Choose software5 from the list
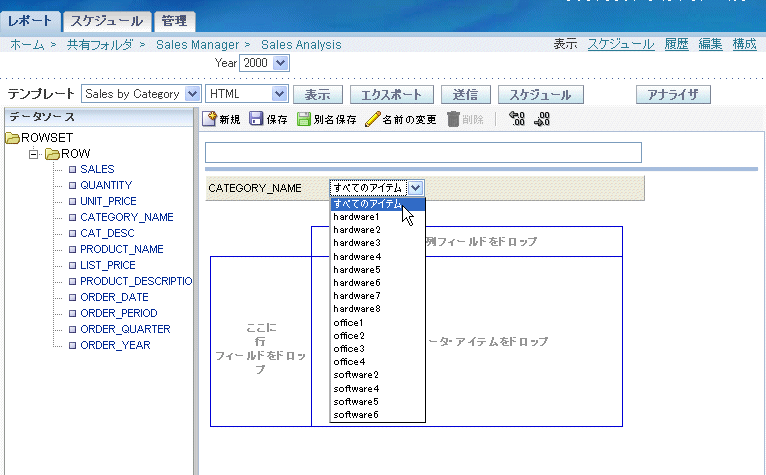 [x=377, y=402]
